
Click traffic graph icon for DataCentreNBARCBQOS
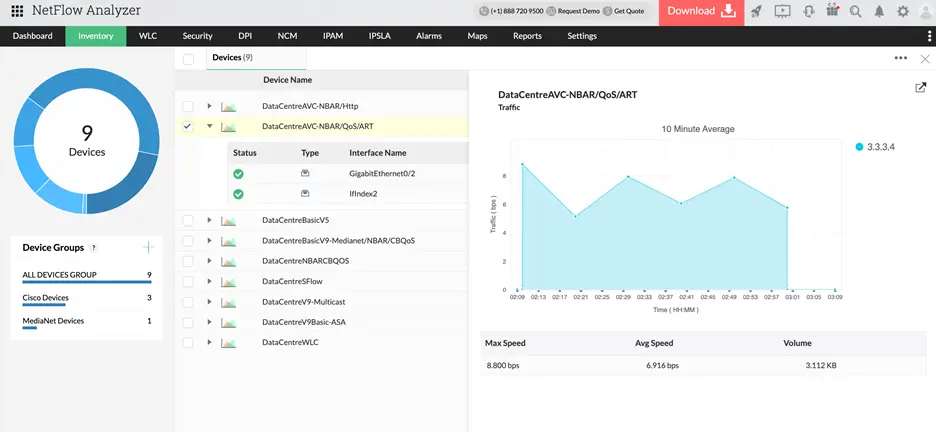(228, 261)
